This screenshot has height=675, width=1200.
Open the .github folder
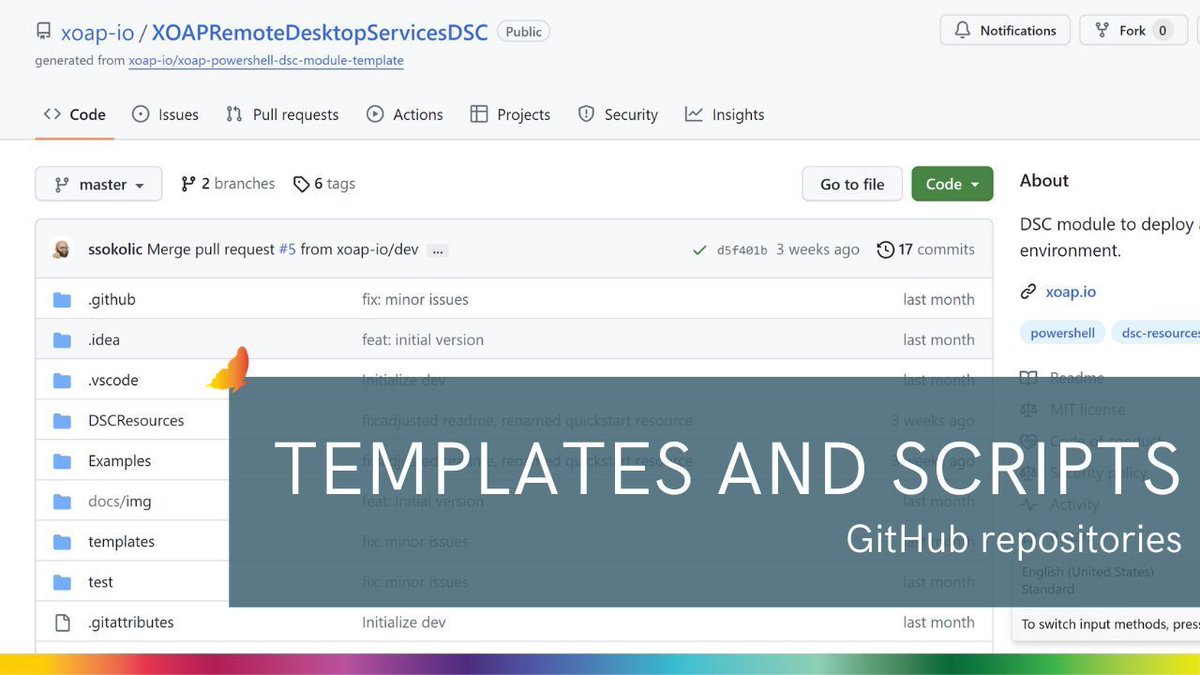point(112,299)
